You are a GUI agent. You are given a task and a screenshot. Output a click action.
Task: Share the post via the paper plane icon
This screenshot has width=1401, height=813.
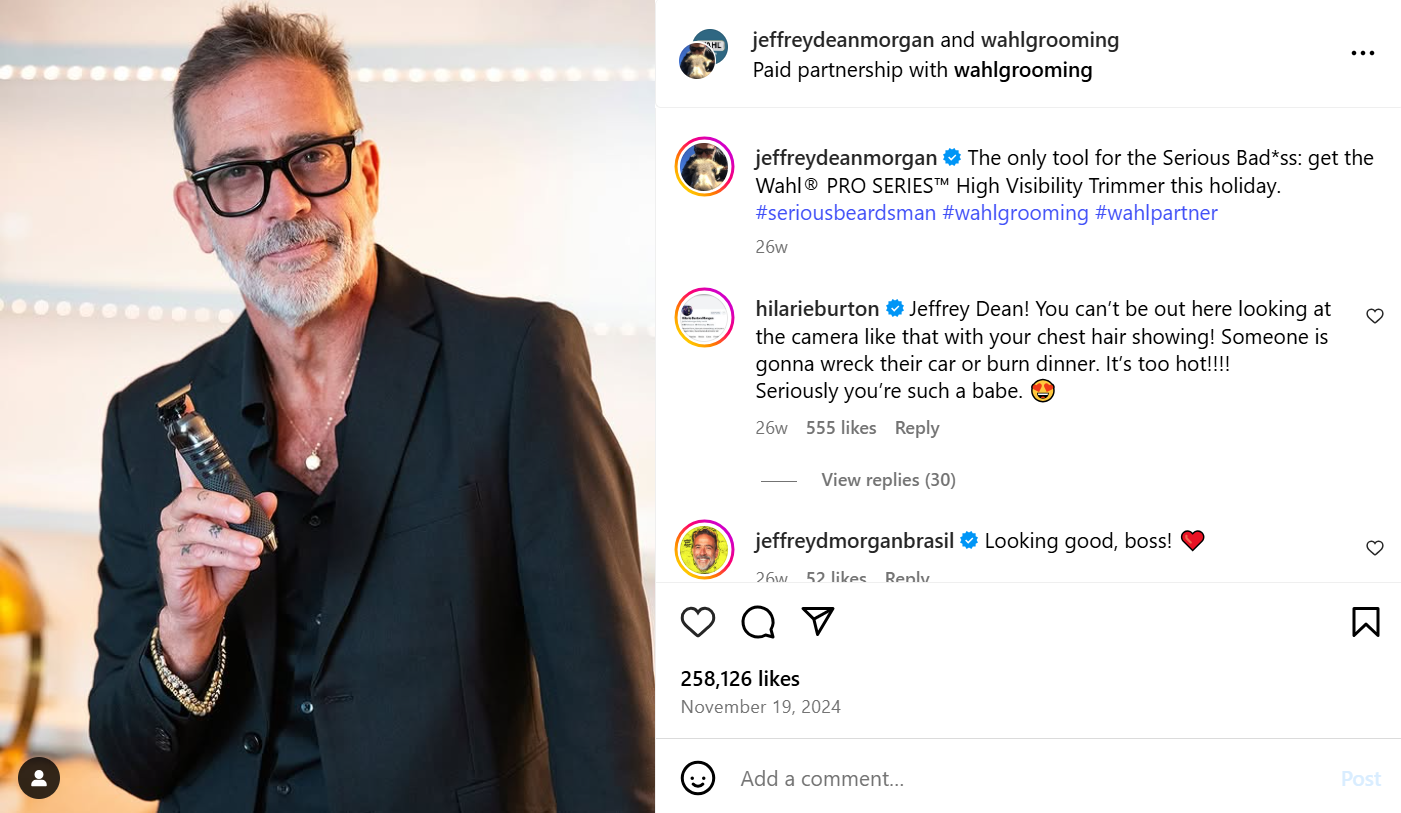point(817,621)
